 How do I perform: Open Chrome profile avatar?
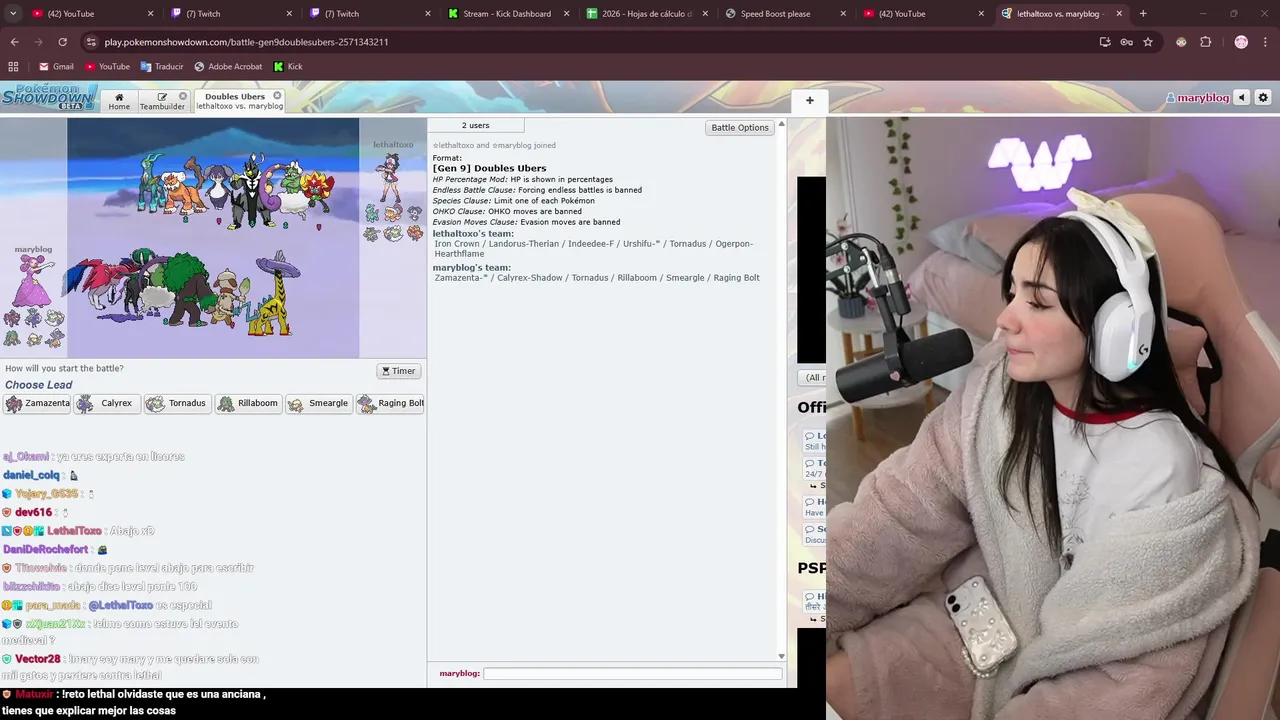tap(1241, 42)
